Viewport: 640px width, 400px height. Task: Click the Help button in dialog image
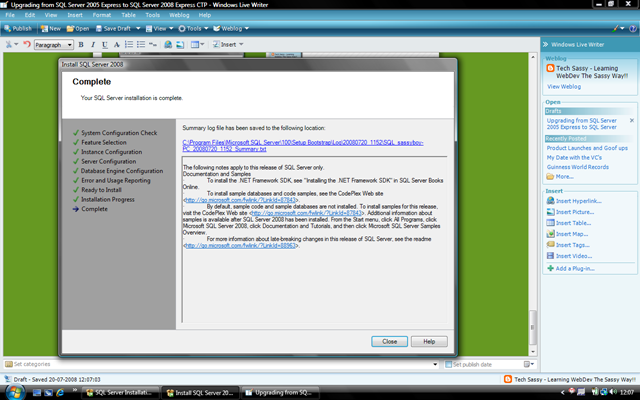coord(429,342)
